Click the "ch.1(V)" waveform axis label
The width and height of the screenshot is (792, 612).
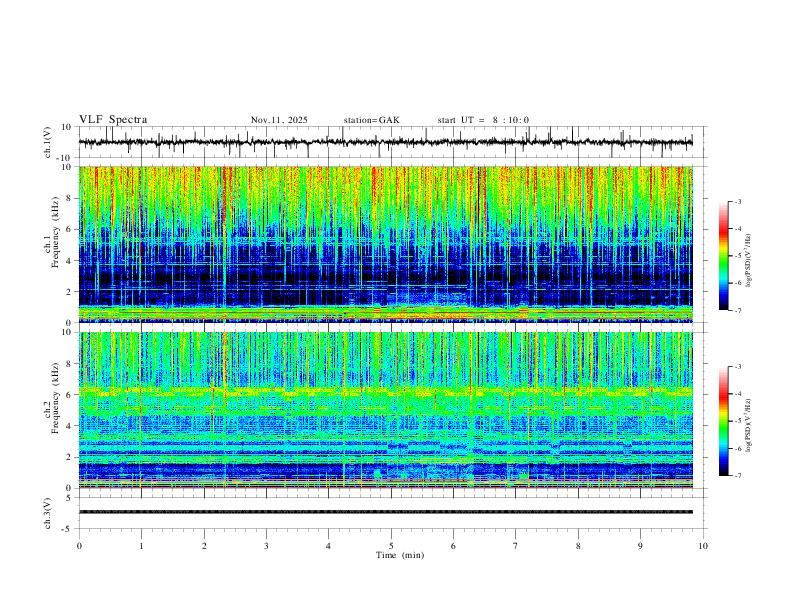[x=48, y=142]
